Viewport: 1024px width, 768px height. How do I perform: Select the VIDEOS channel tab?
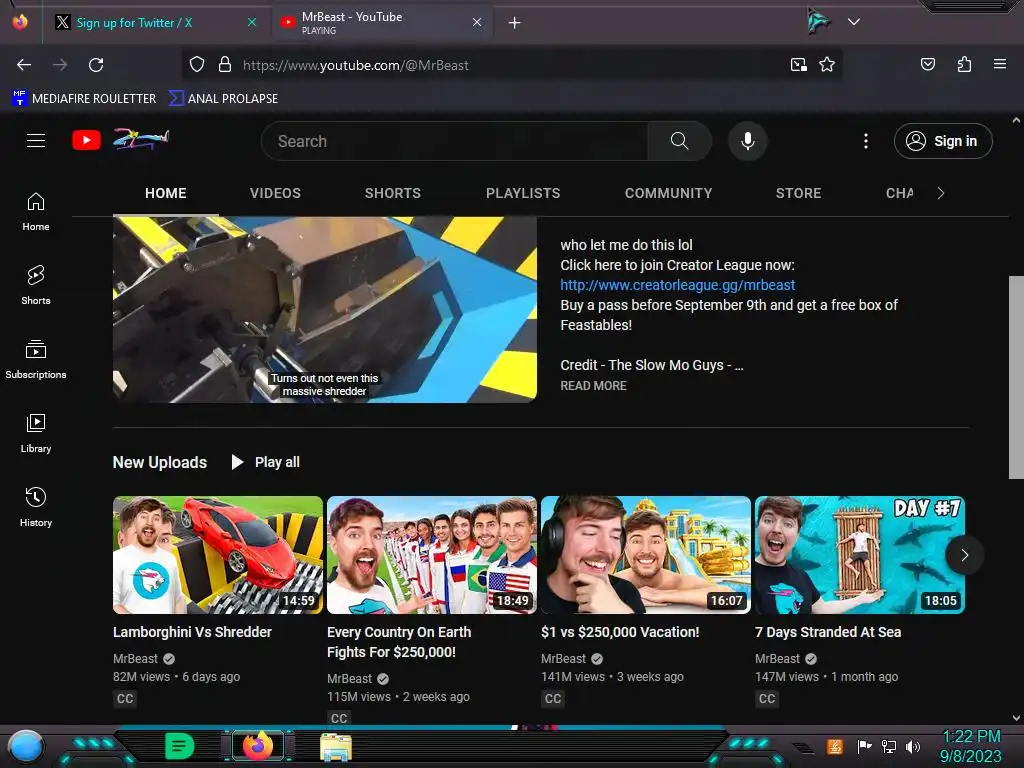pyautogui.click(x=275, y=193)
